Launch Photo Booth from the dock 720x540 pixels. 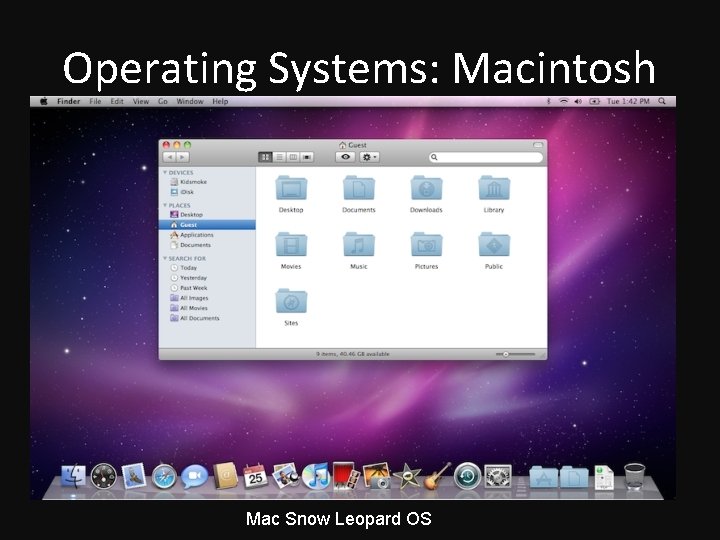[346, 476]
